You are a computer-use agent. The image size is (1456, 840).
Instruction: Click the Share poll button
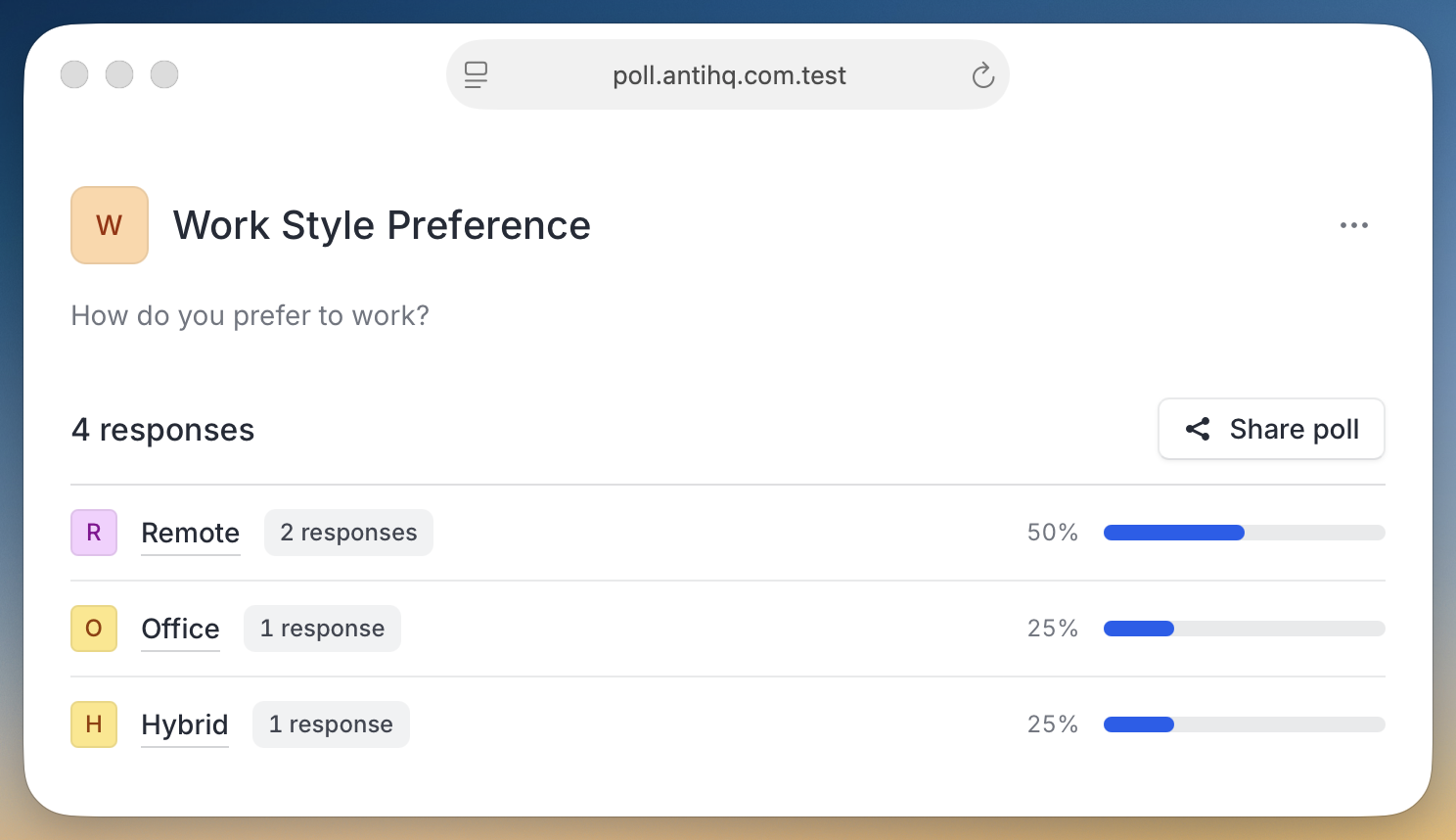(x=1271, y=429)
